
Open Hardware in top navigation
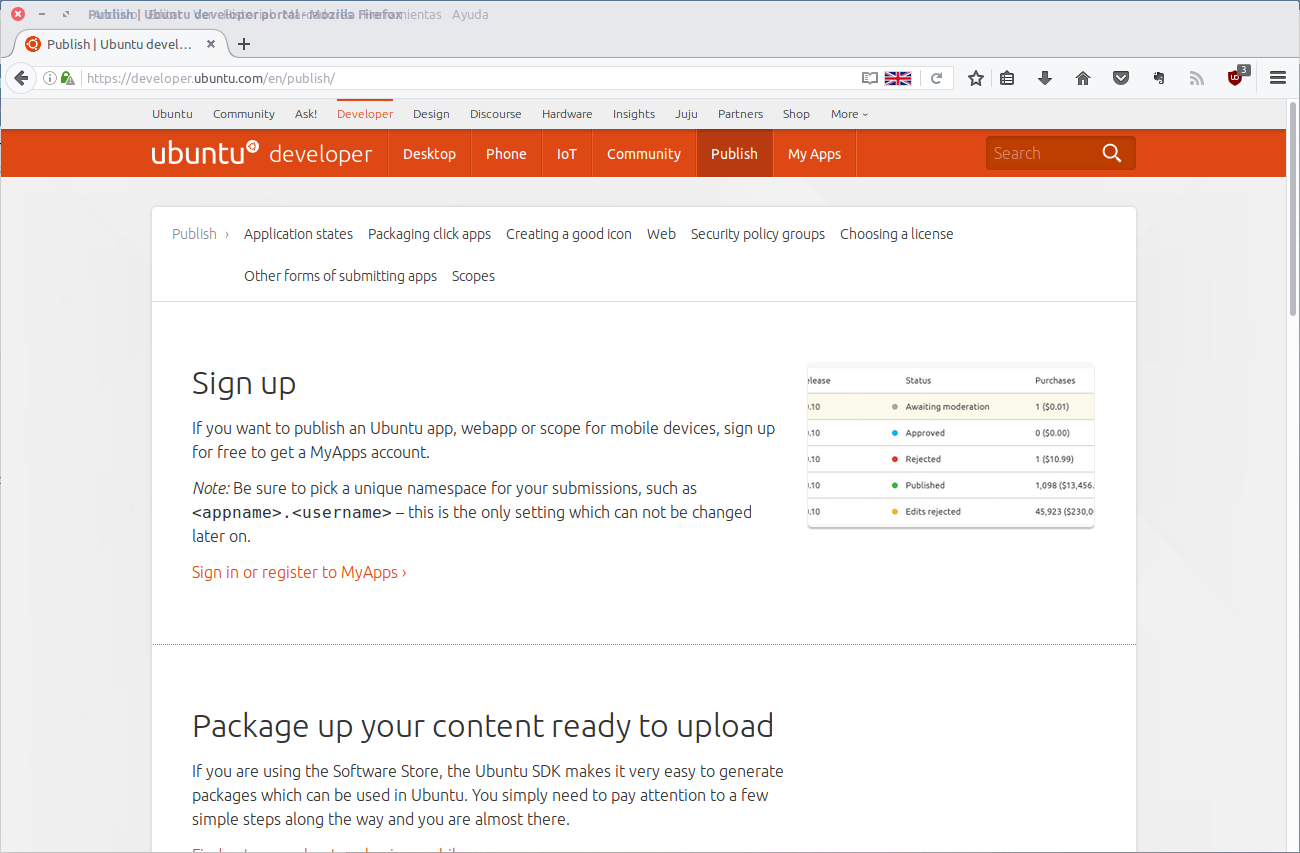(567, 114)
